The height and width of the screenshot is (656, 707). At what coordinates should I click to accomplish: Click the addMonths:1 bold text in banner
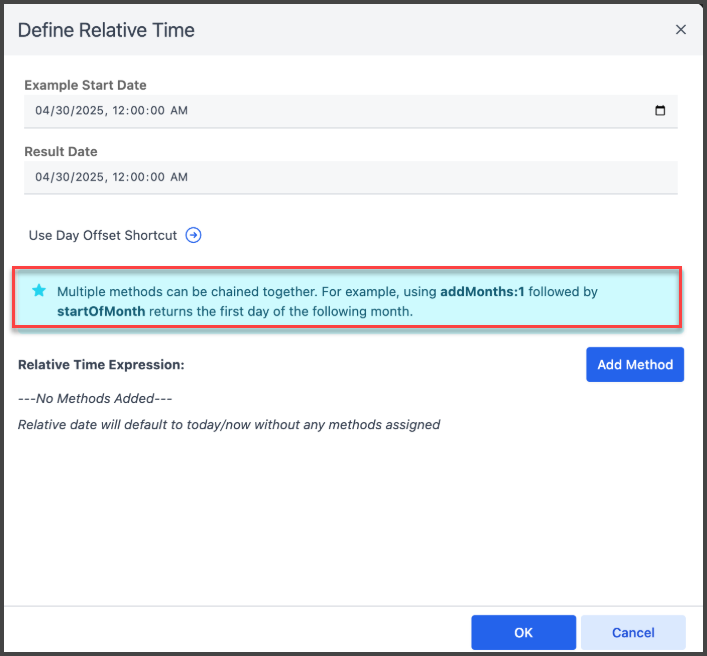[482, 292]
